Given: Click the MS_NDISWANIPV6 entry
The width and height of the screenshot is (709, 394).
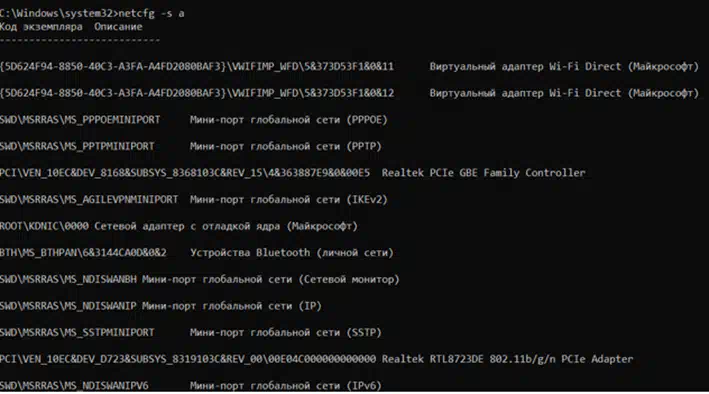Looking at the screenshot, I should (74, 386).
